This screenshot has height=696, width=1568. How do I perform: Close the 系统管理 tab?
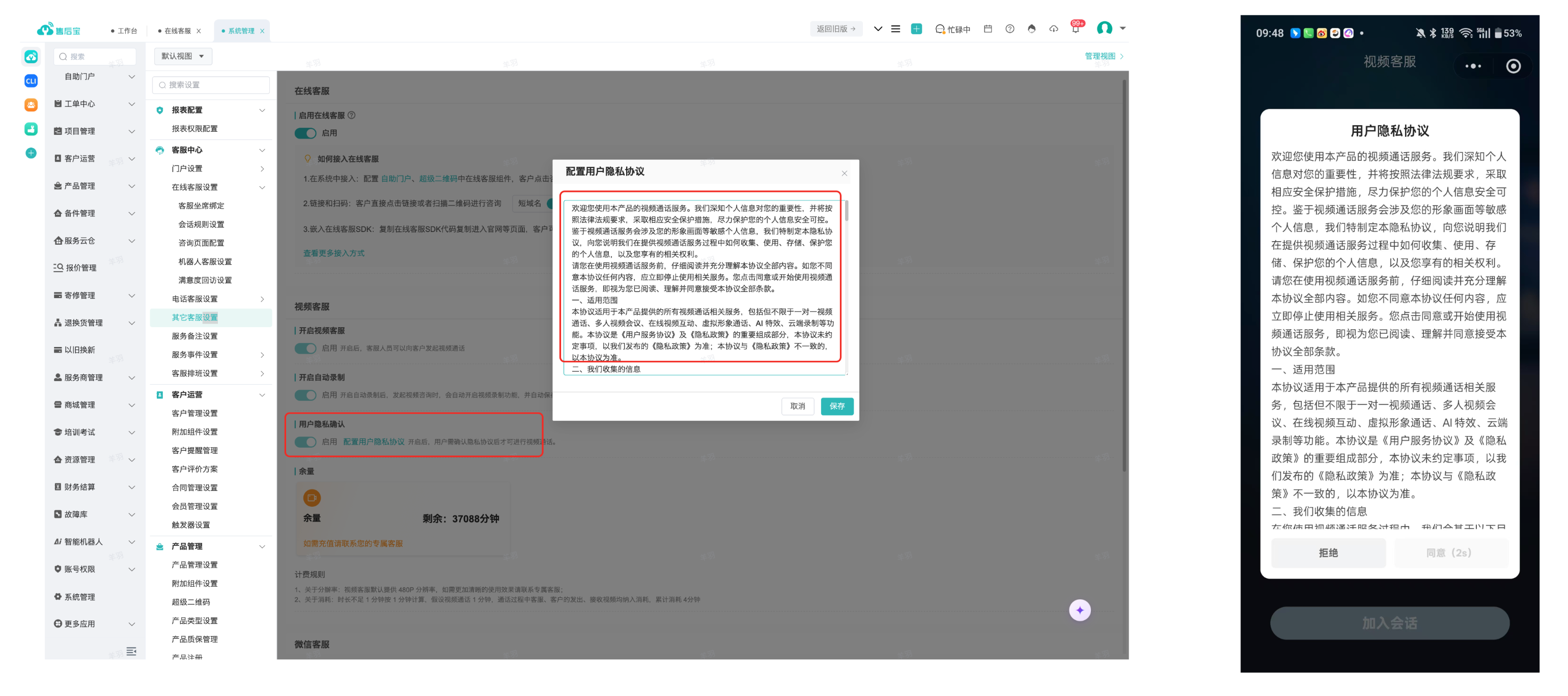click(262, 31)
